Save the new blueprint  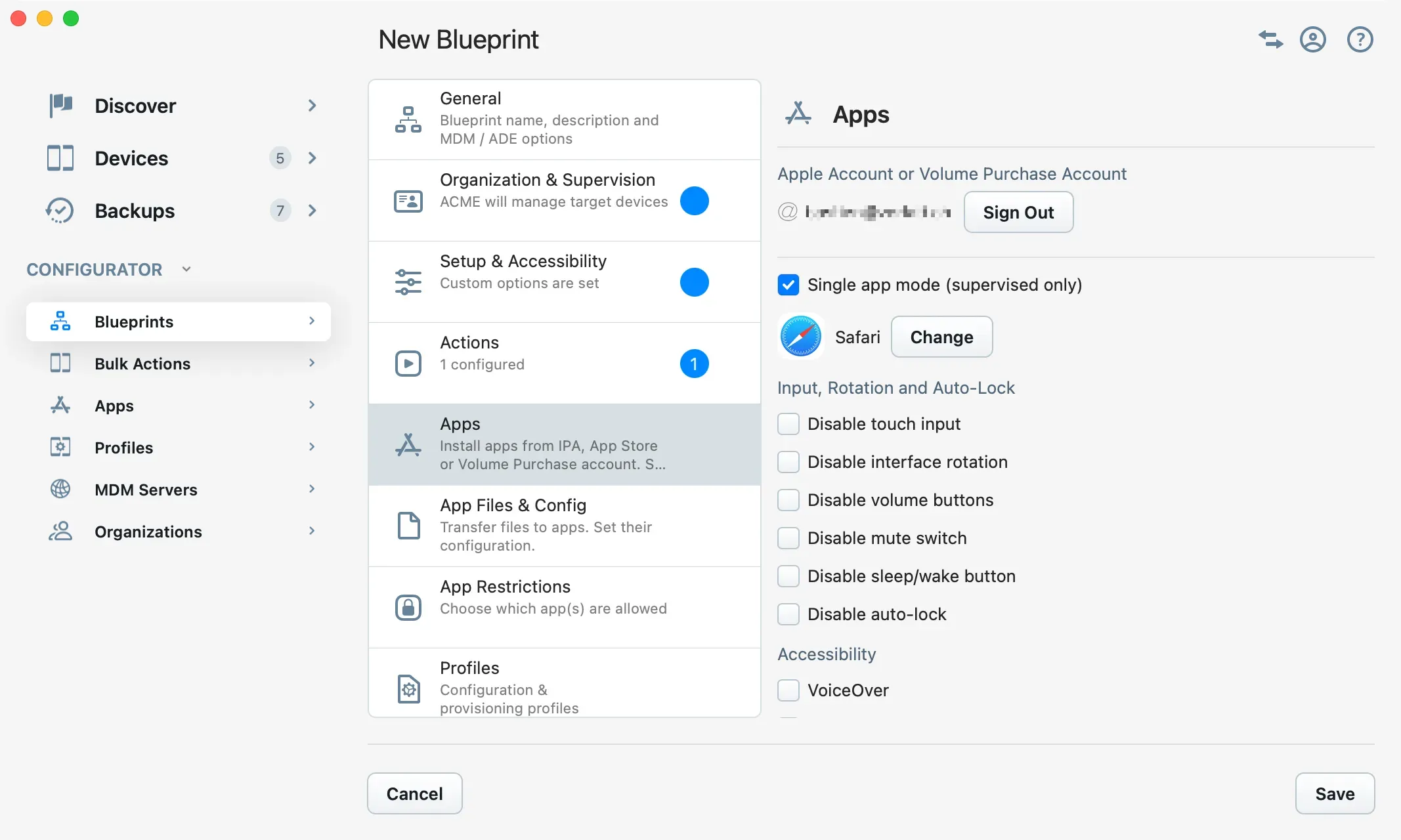(1335, 793)
